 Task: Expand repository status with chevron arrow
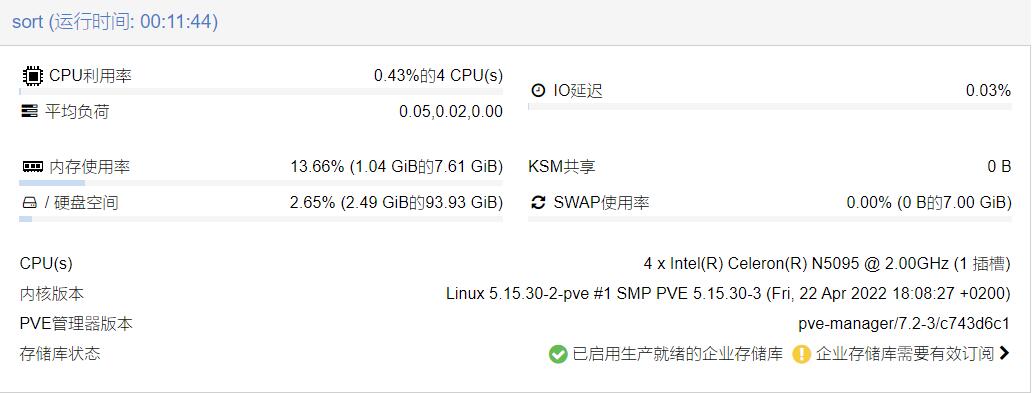pyautogui.click(x=1004, y=354)
